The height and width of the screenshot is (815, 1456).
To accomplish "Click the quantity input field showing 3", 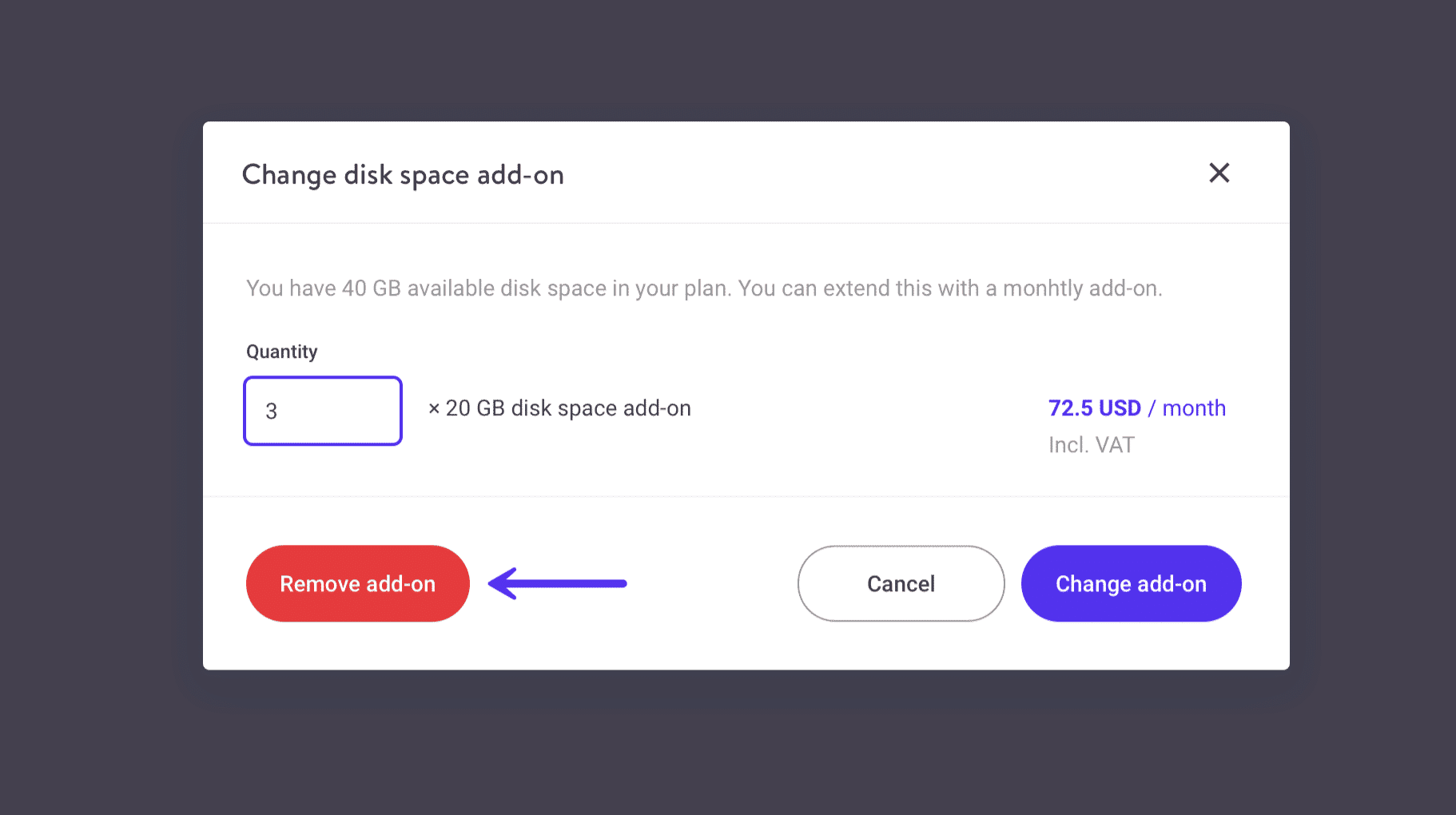I will coord(322,411).
